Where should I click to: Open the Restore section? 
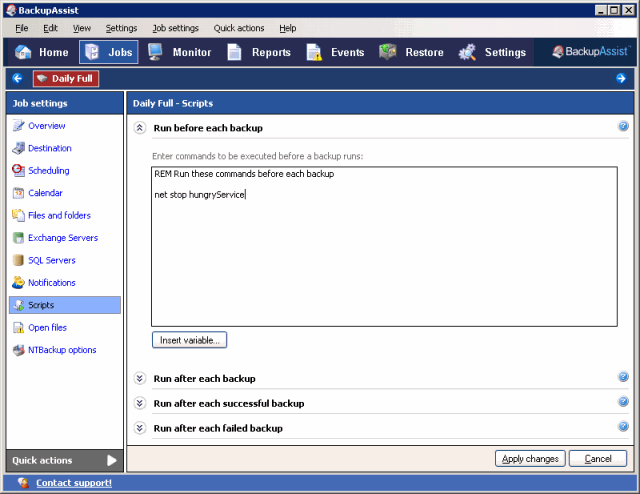click(411, 52)
